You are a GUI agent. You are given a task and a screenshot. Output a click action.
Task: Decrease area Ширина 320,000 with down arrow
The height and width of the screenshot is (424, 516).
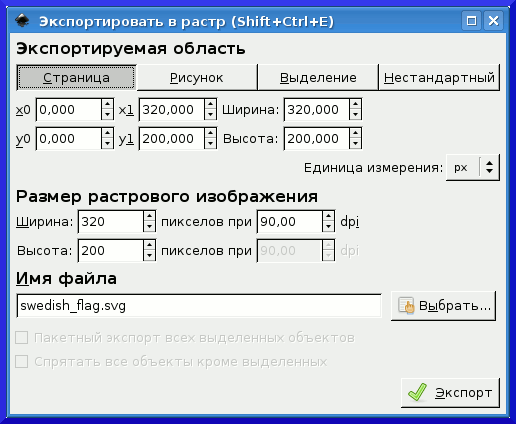[355, 115]
